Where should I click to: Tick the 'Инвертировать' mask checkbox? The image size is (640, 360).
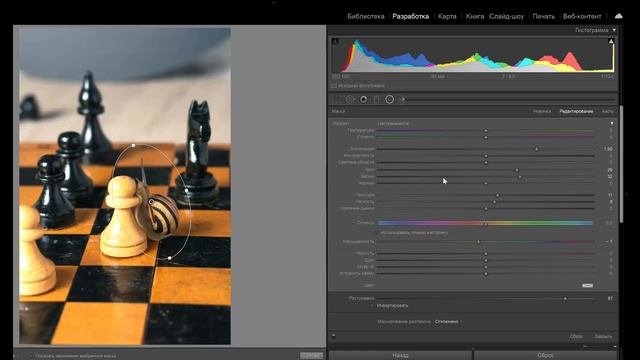click(373, 306)
